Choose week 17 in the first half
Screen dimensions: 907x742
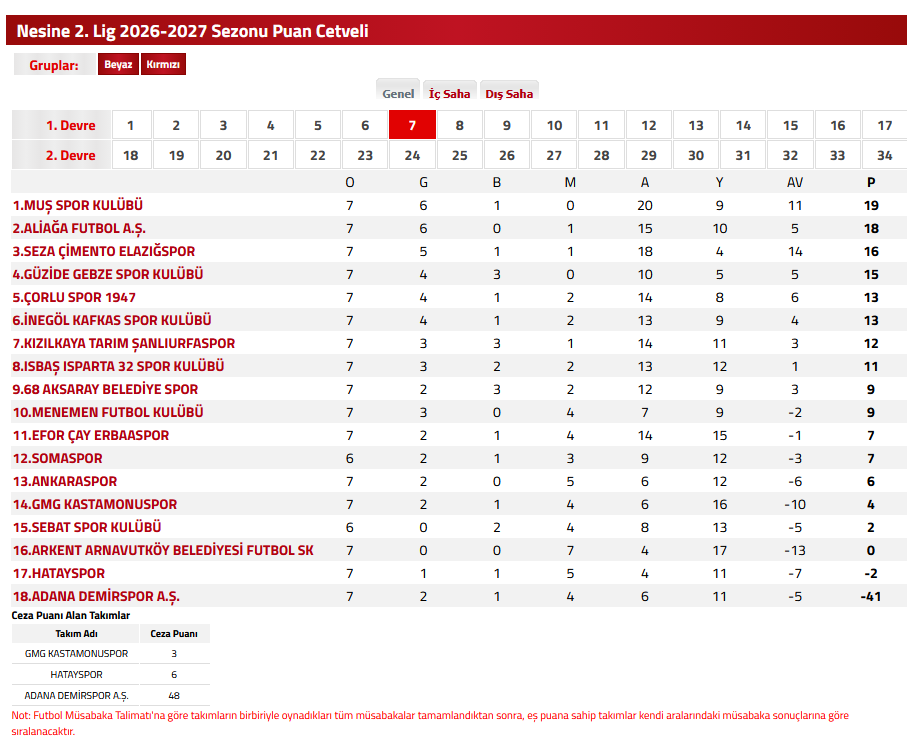click(x=884, y=125)
